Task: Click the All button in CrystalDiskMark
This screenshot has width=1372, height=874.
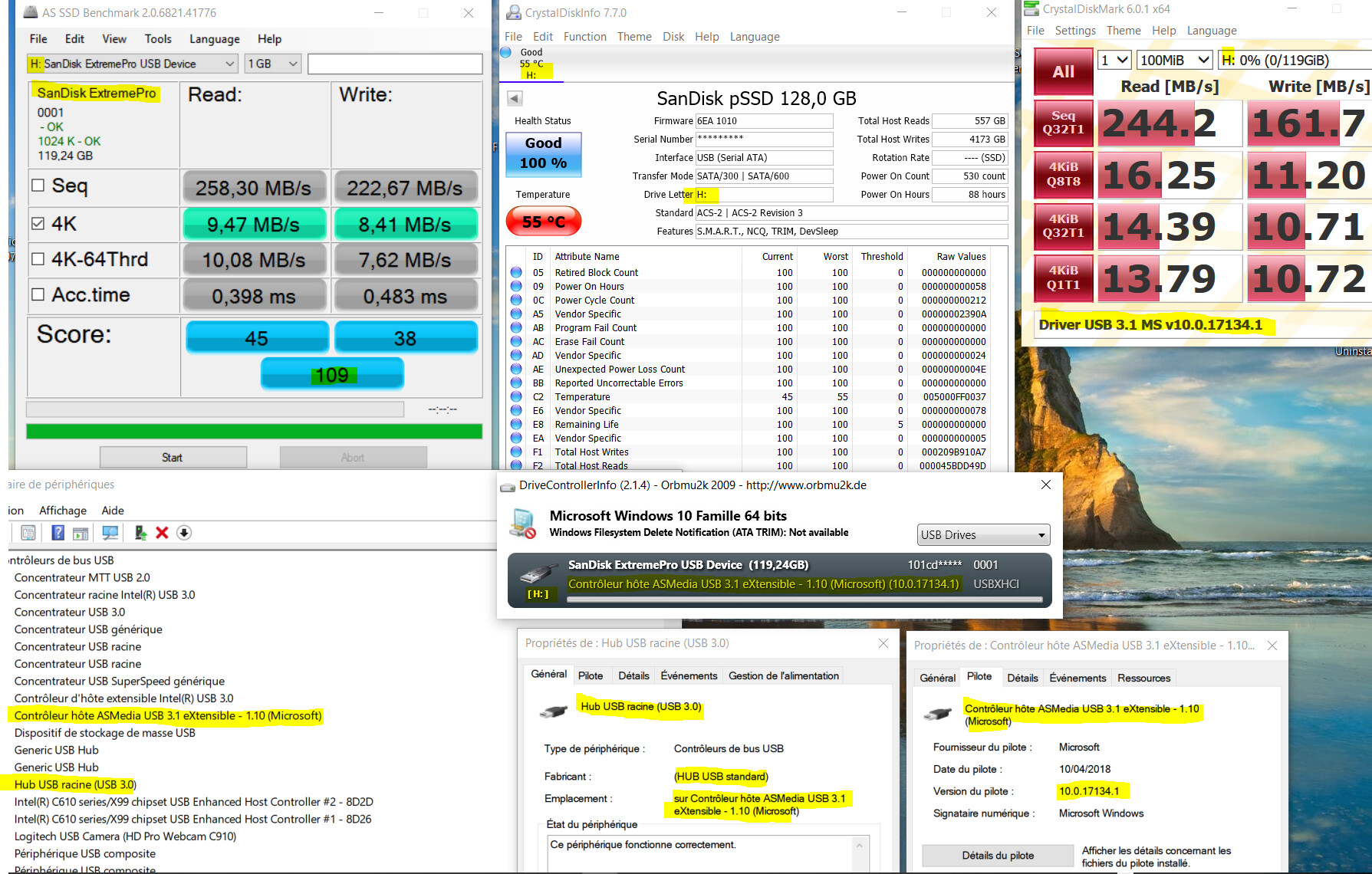Action: [1064, 71]
